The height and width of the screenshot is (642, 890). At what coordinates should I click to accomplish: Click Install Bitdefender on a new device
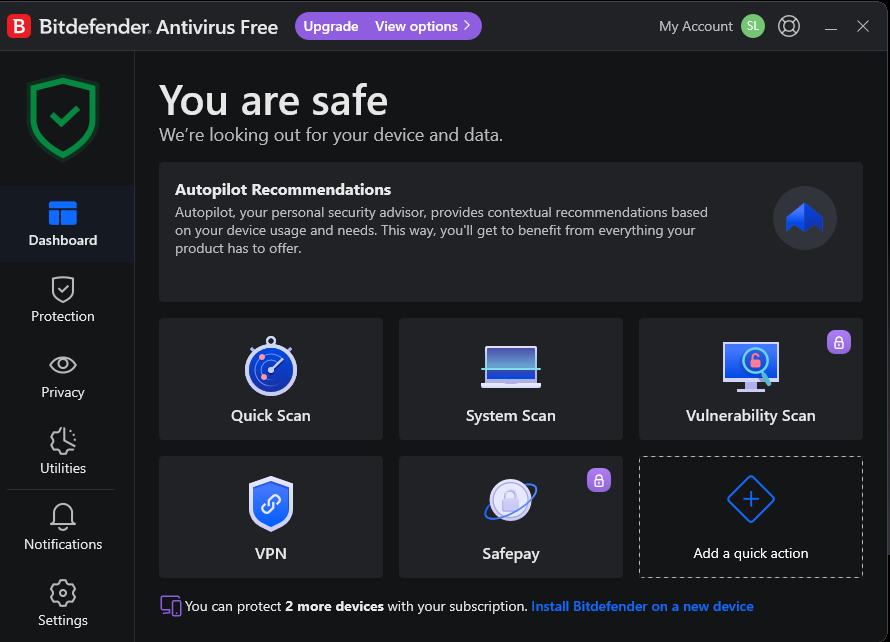pyautogui.click(x=642, y=606)
